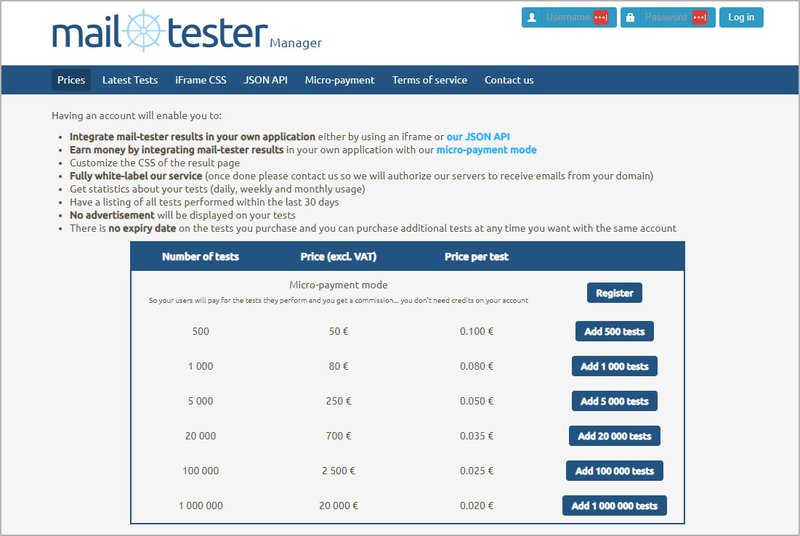Click the '80 €' price cell
The image size is (800, 536).
pos(338,366)
